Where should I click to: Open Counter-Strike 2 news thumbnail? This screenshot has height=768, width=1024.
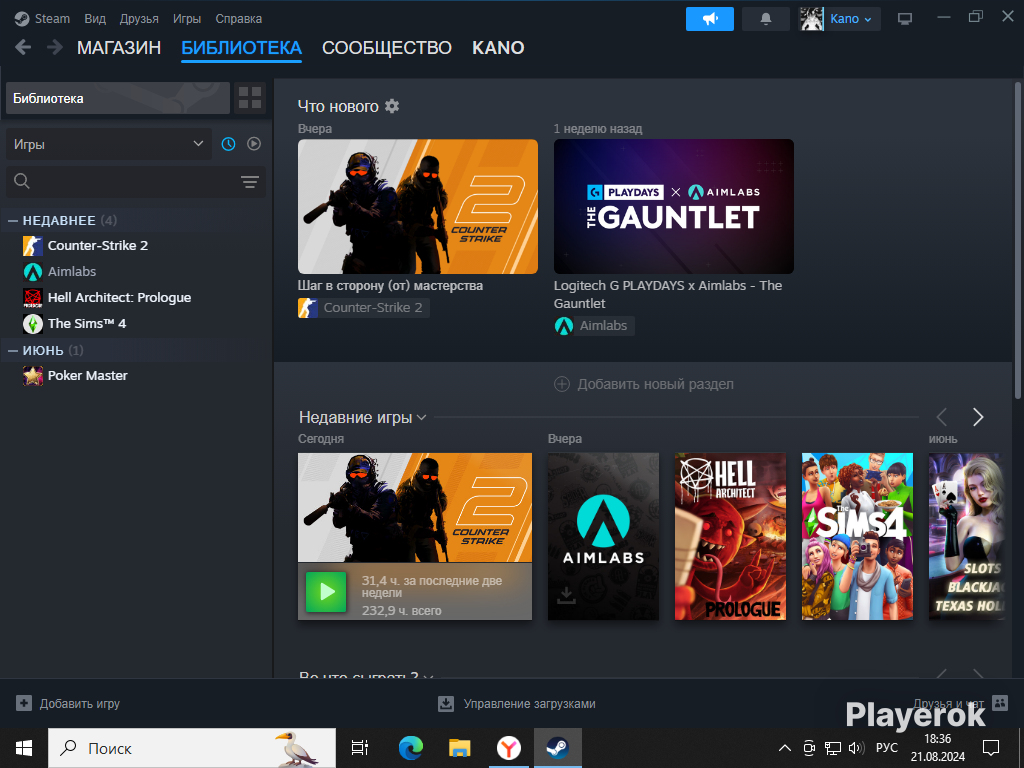418,206
